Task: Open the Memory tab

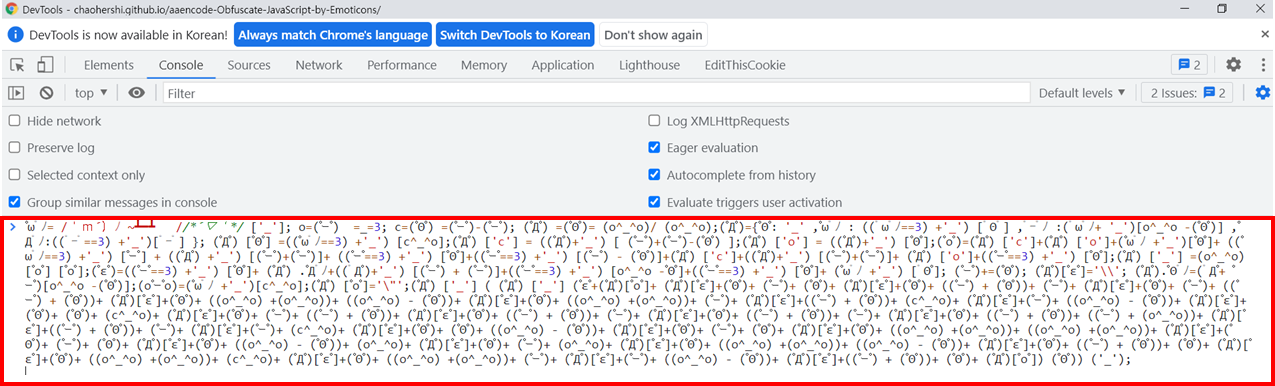Action: click(484, 65)
